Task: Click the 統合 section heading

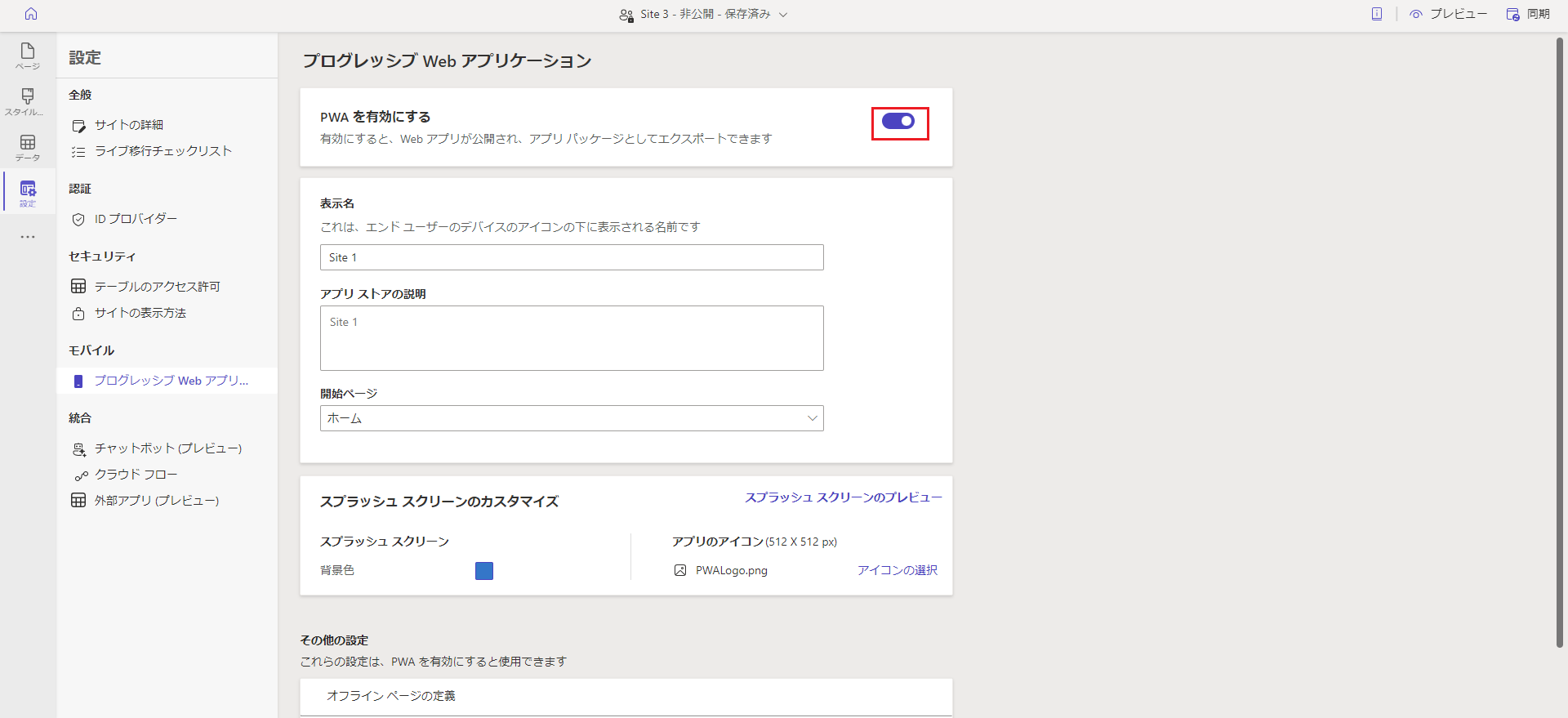Action: [x=80, y=418]
